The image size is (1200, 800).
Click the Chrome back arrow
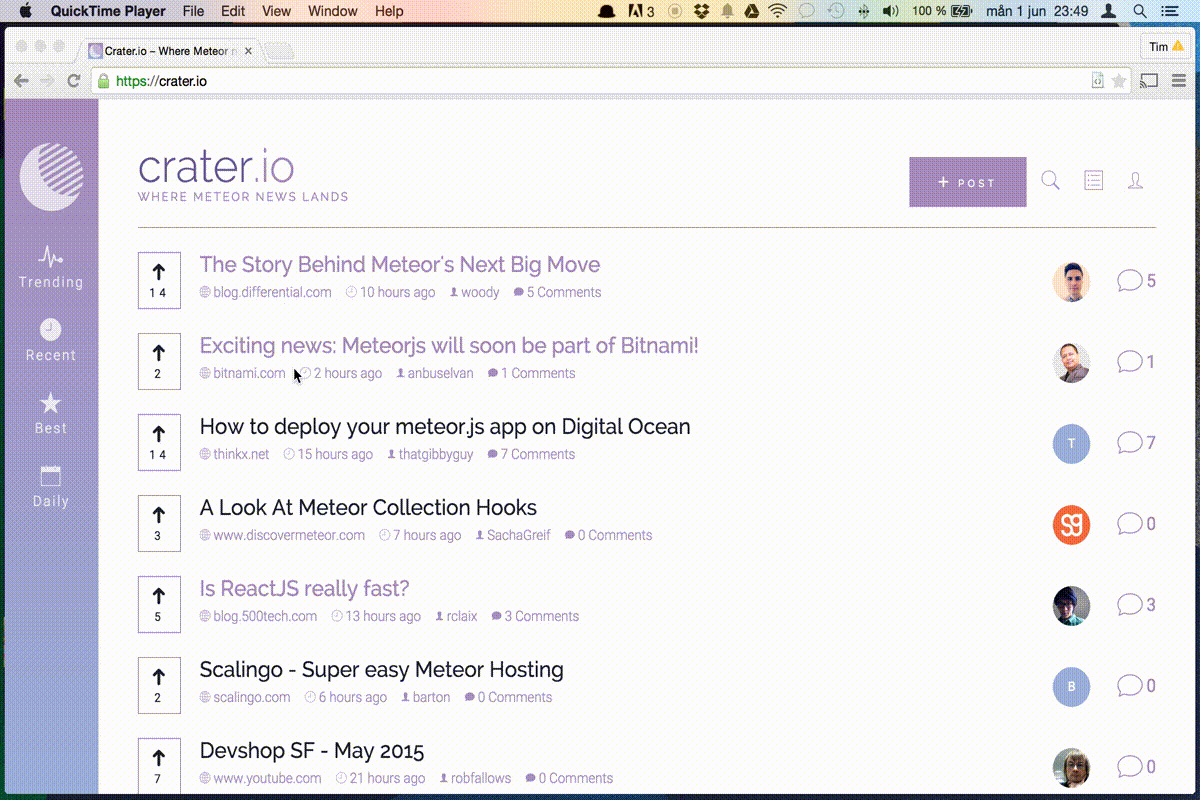click(21, 81)
